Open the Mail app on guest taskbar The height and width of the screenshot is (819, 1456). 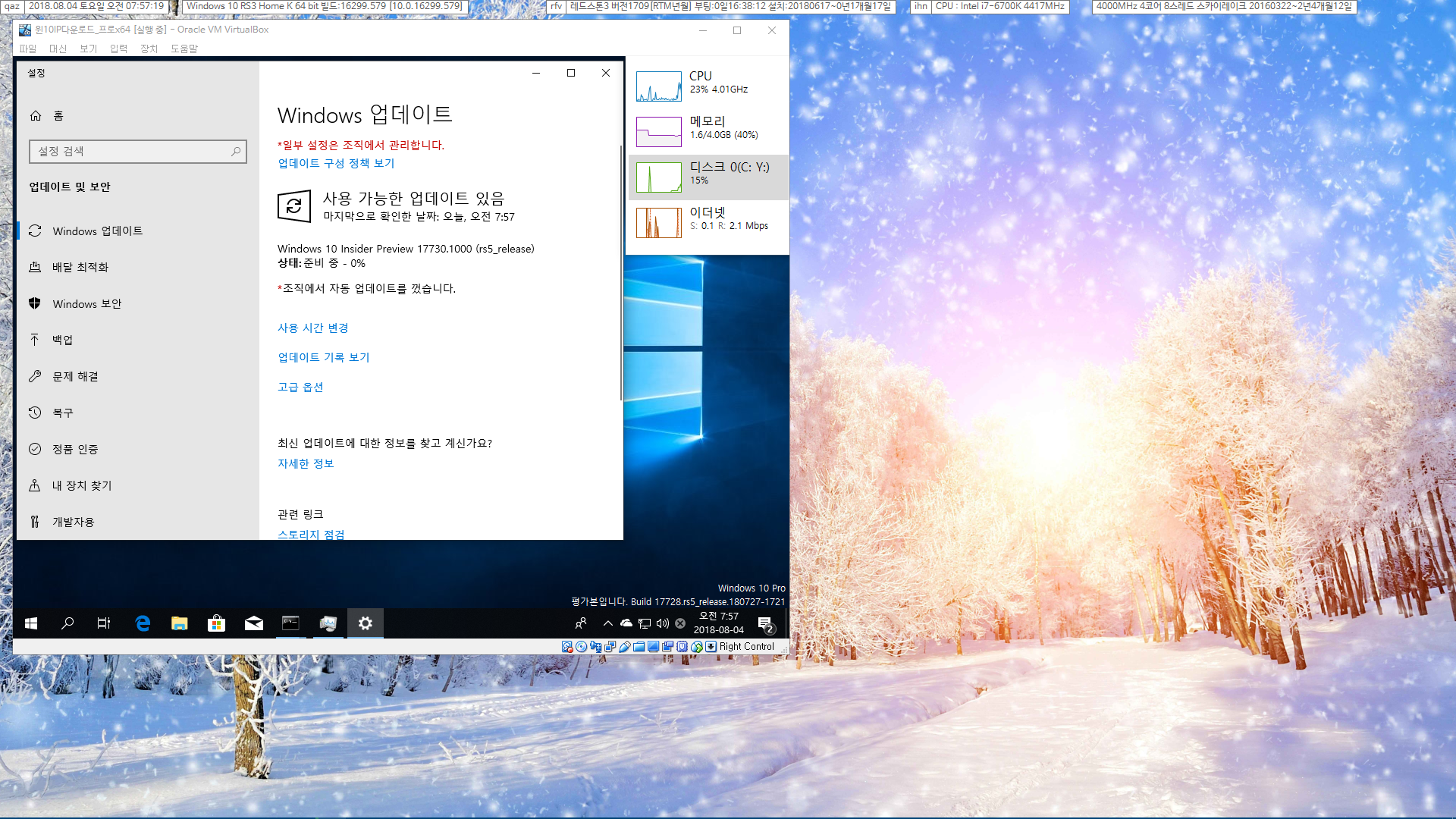(x=254, y=623)
